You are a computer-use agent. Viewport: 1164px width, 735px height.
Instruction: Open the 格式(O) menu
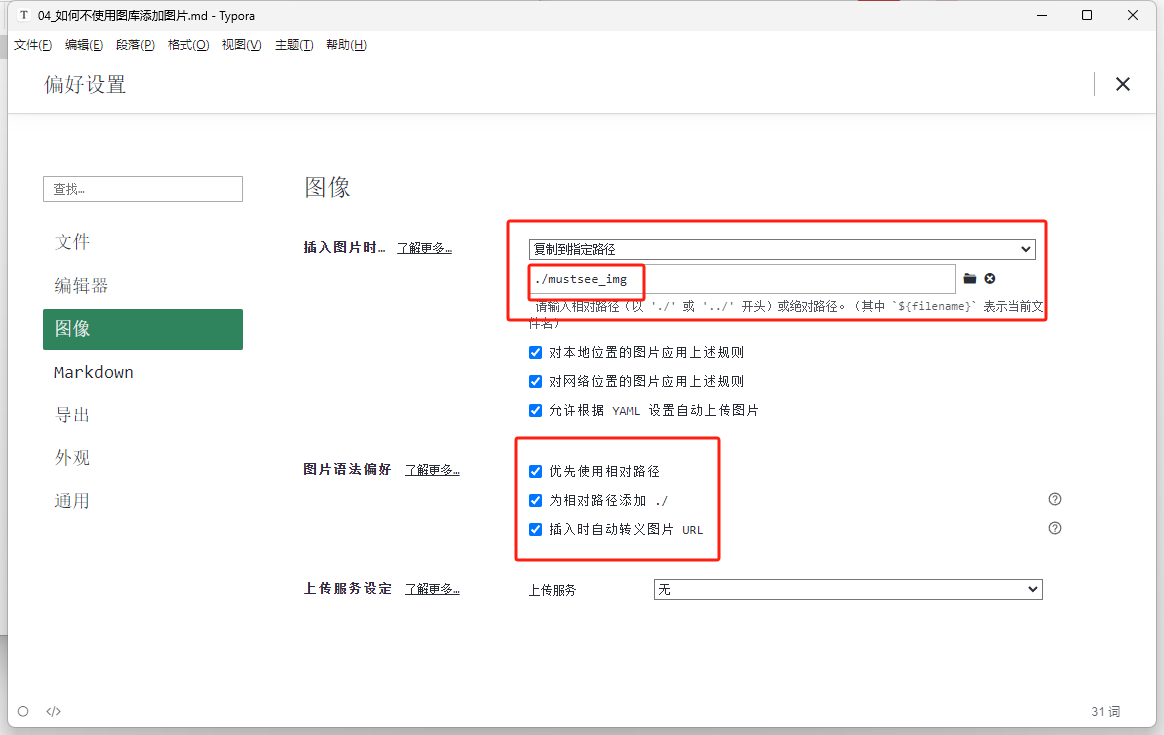click(189, 45)
